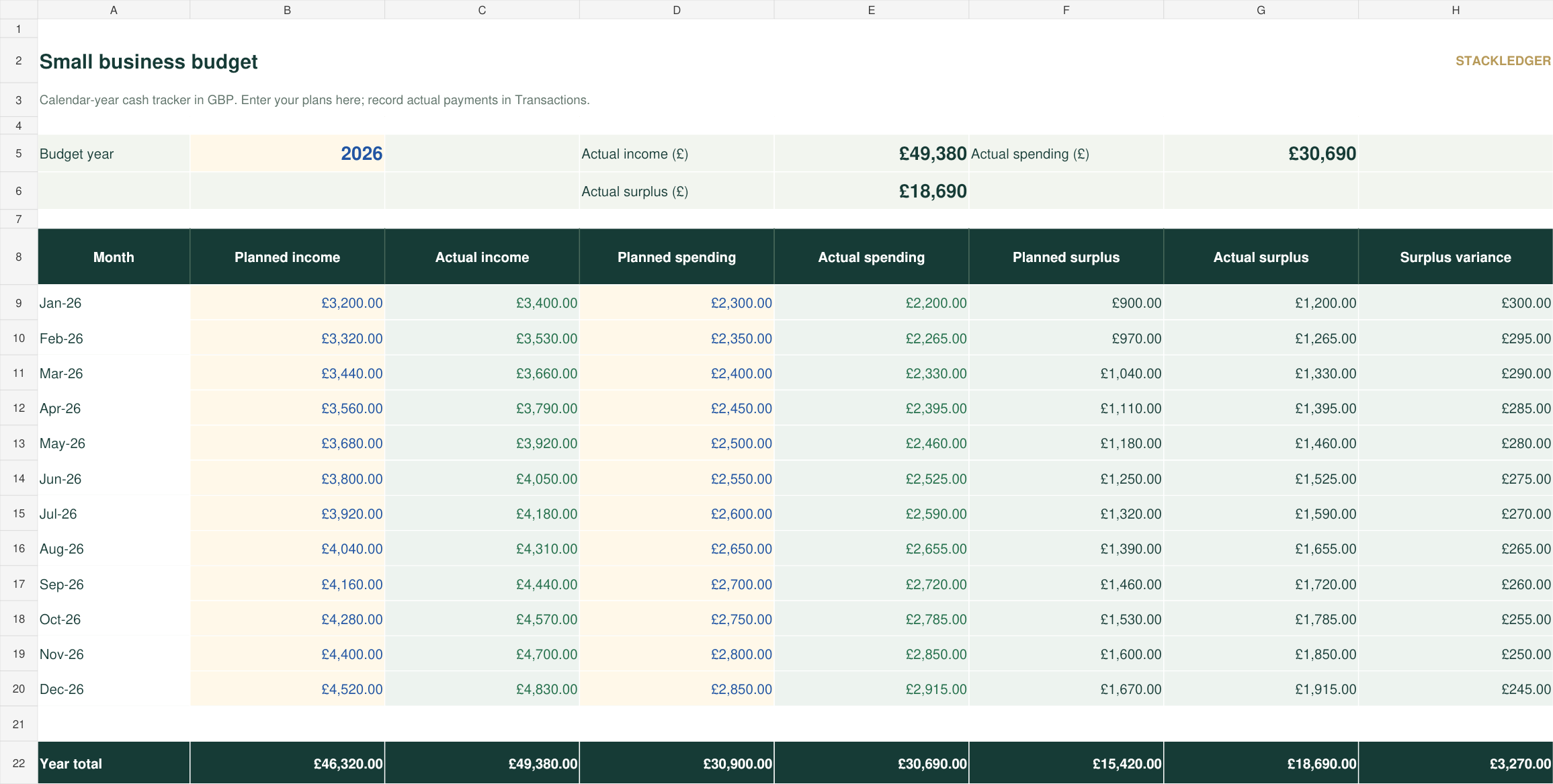Edit Nov-26 planned spending £2,800.00
Image resolution: width=1553 pixels, height=784 pixels.
coord(677,654)
